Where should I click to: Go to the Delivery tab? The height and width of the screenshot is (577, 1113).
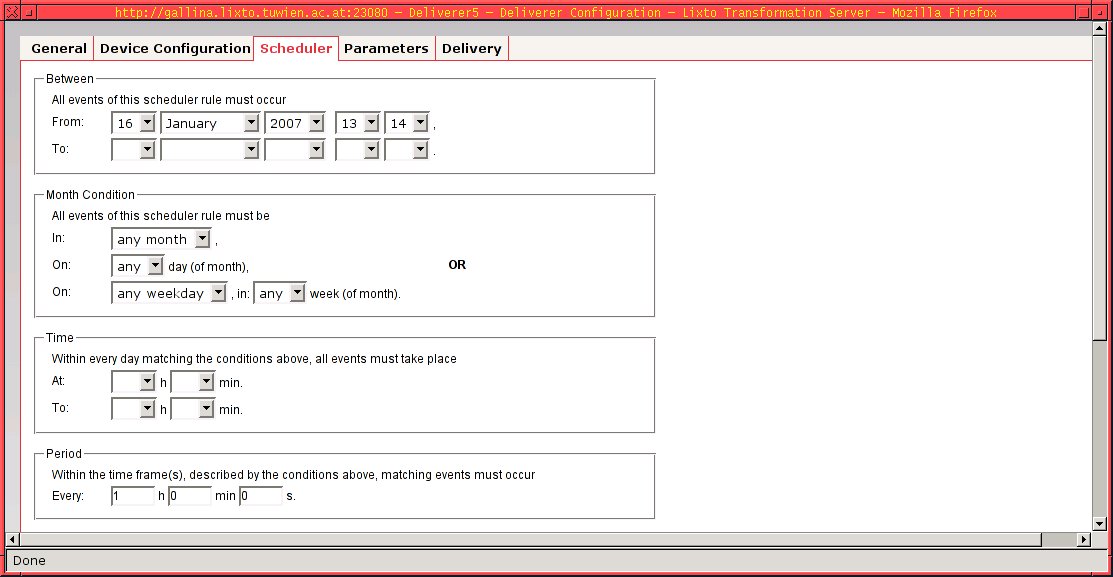coord(471,49)
